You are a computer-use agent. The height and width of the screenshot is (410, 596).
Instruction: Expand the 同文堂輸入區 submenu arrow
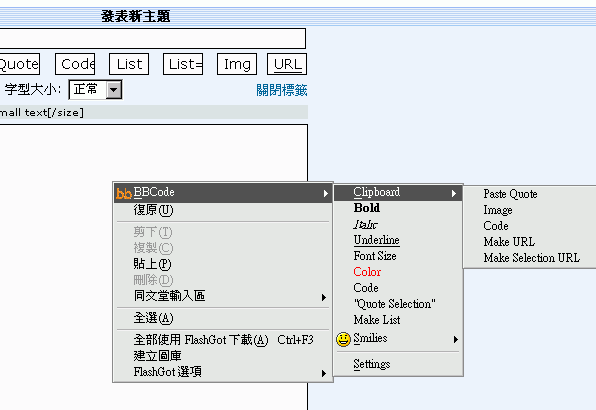[324, 297]
